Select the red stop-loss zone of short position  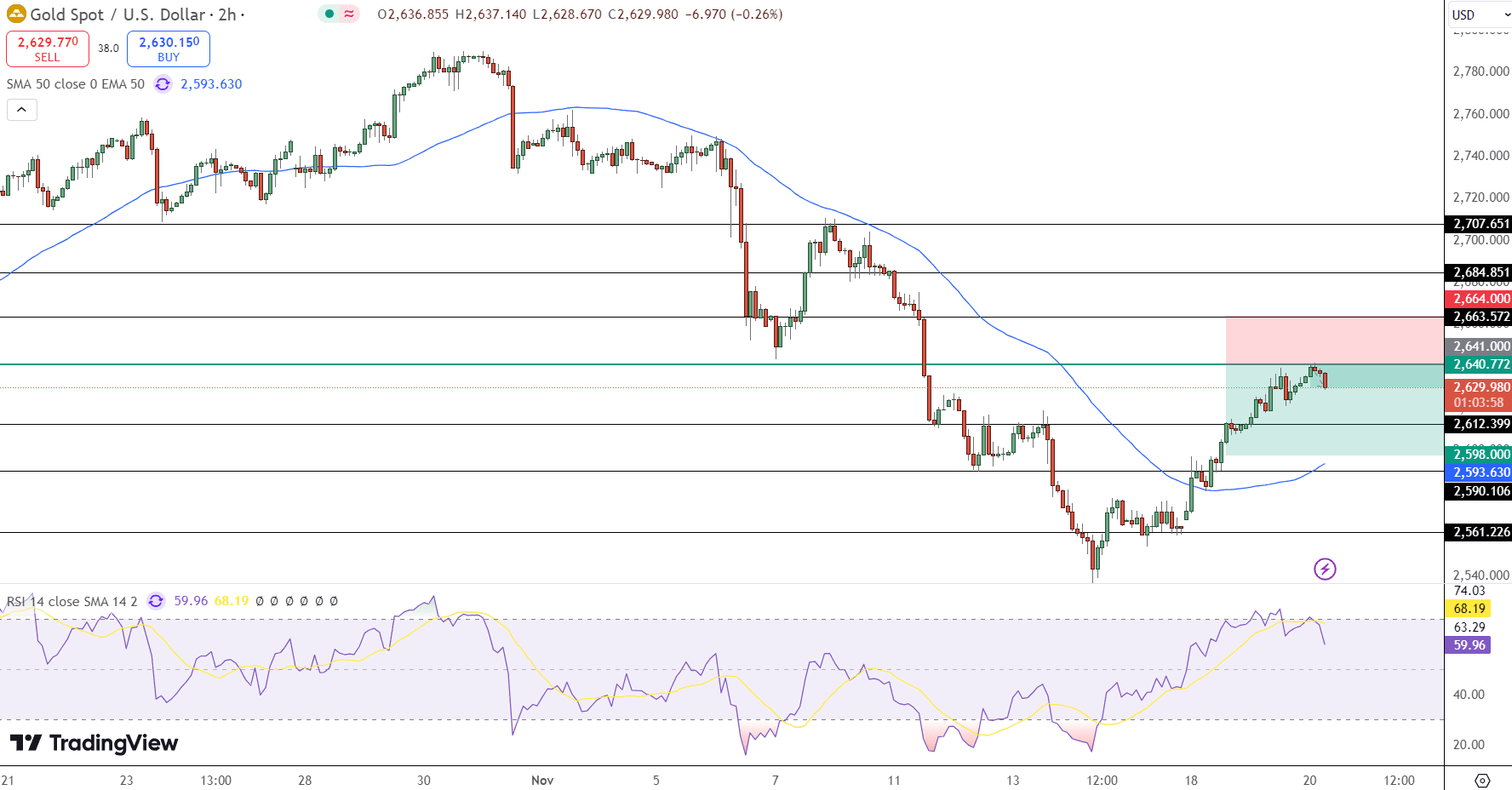click(1335, 341)
